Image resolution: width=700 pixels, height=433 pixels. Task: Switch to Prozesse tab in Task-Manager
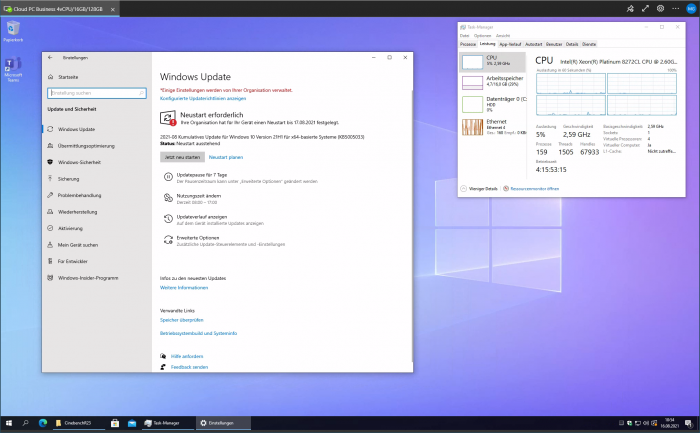(468, 44)
